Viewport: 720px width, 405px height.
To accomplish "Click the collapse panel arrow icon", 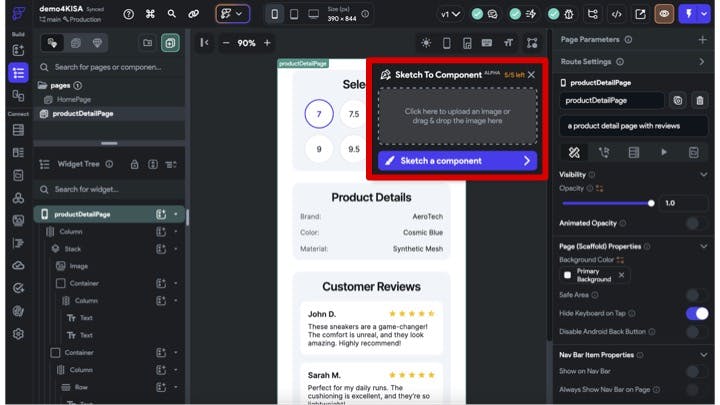I will (204, 43).
